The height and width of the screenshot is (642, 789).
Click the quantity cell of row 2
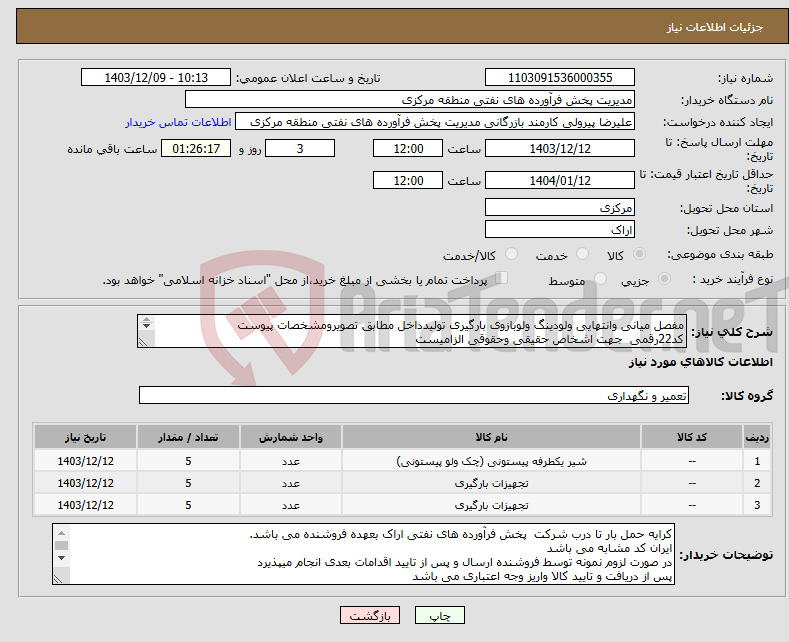click(188, 483)
